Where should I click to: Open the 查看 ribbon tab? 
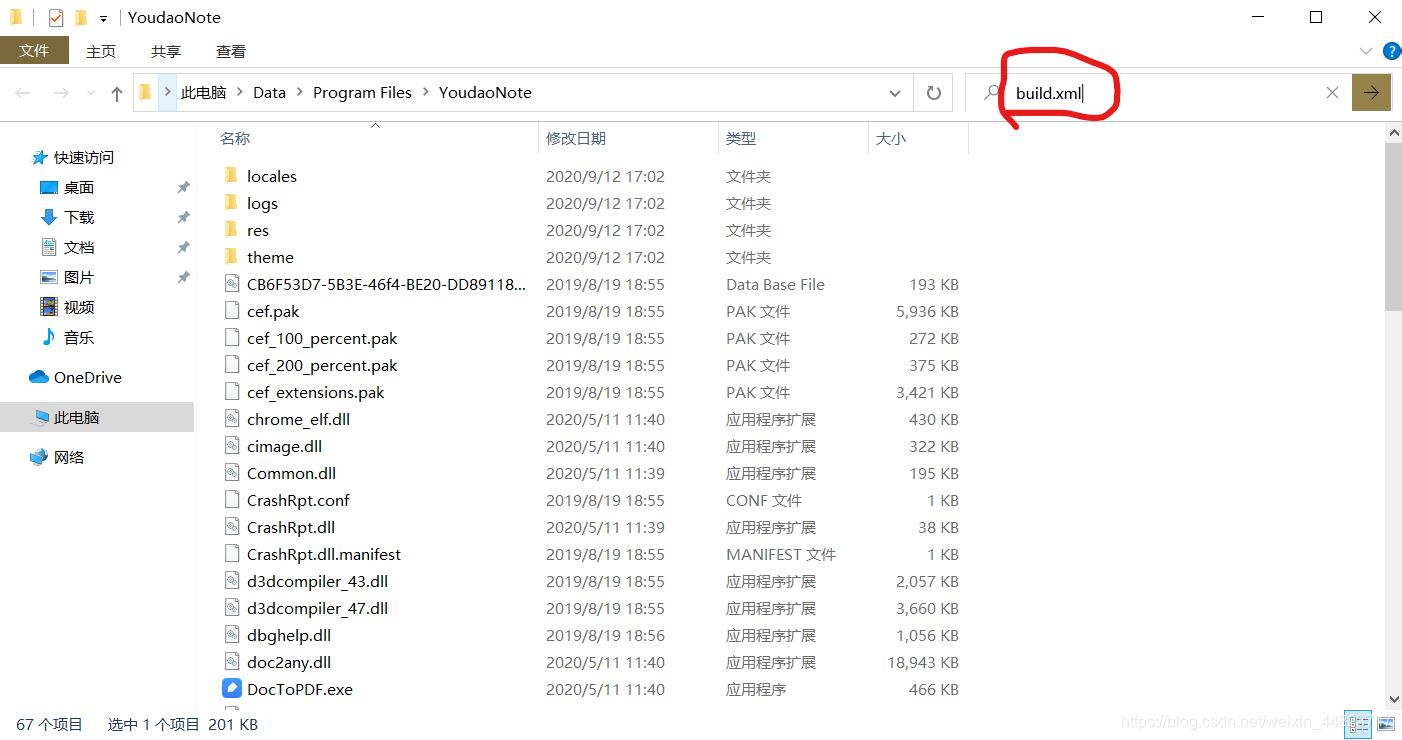[231, 51]
